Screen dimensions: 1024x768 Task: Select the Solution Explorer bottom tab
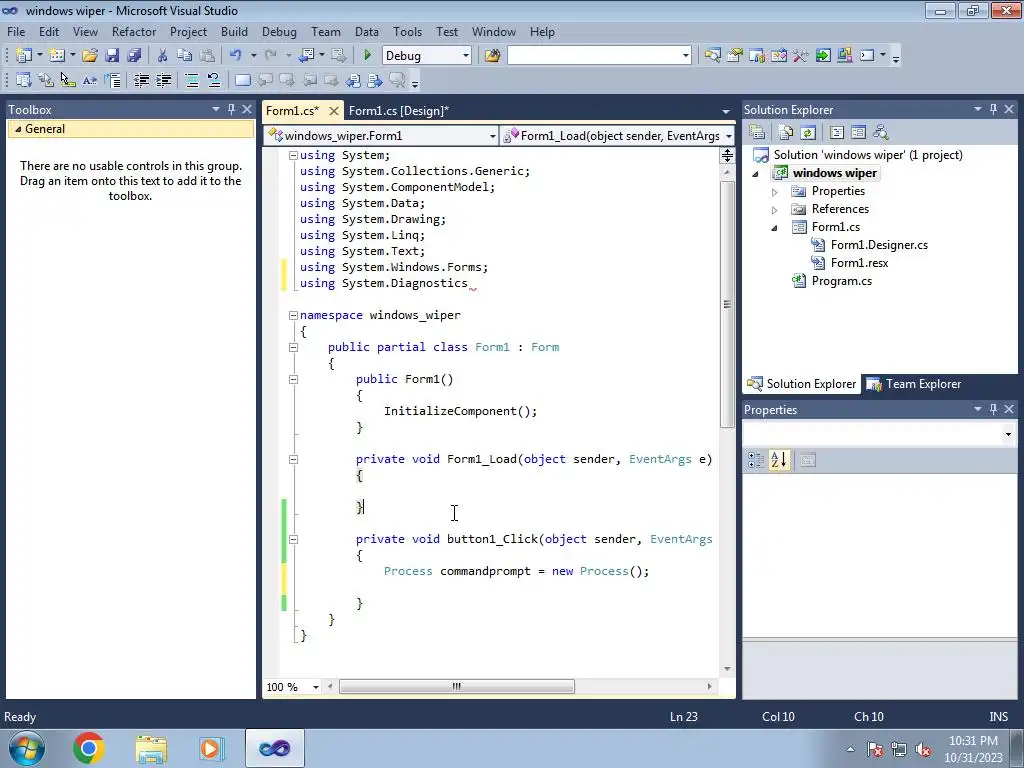[802, 384]
